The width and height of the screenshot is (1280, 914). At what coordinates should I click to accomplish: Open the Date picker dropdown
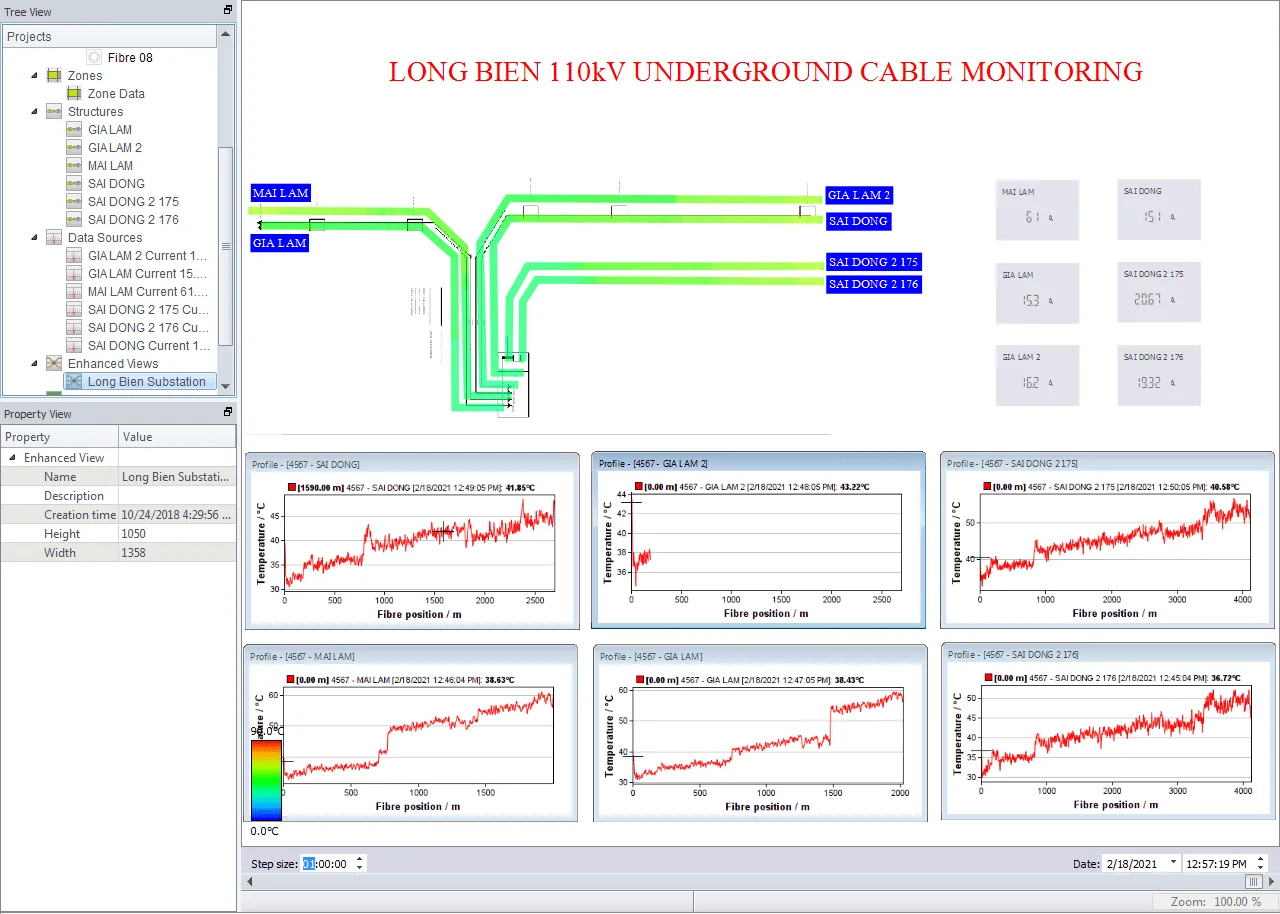pyautogui.click(x=1171, y=864)
